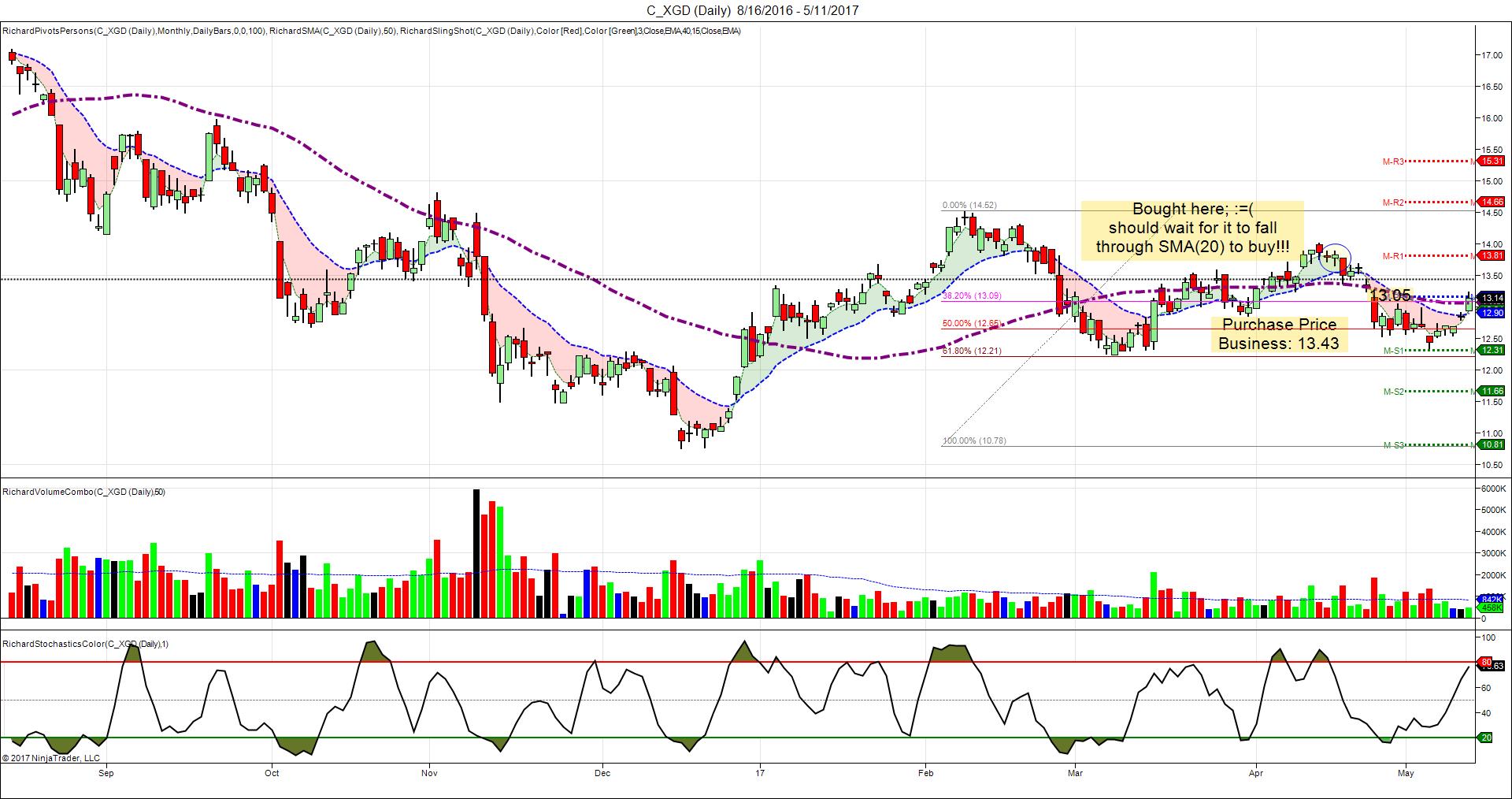
Task: Click the M-S2 pivot label
Action: (1393, 392)
